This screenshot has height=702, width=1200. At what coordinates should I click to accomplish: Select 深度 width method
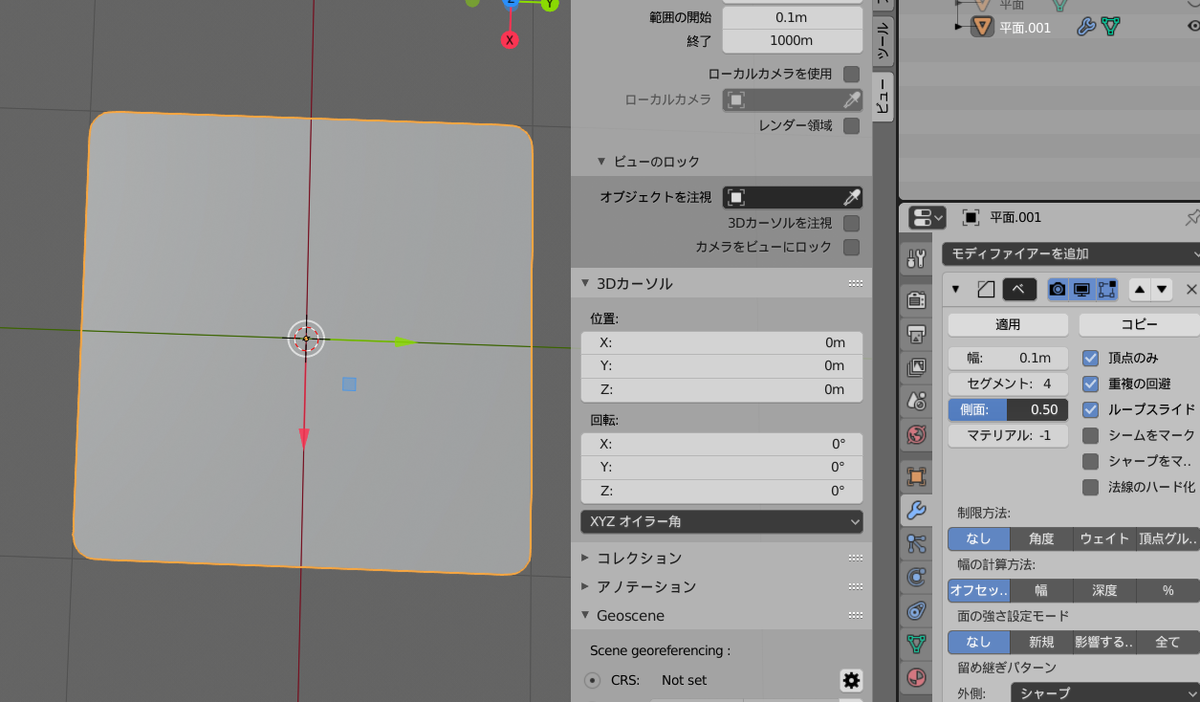click(1104, 591)
